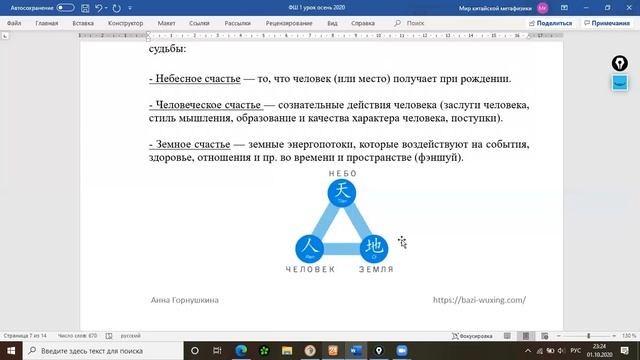Click the Save icon in title bar

coord(85,8)
